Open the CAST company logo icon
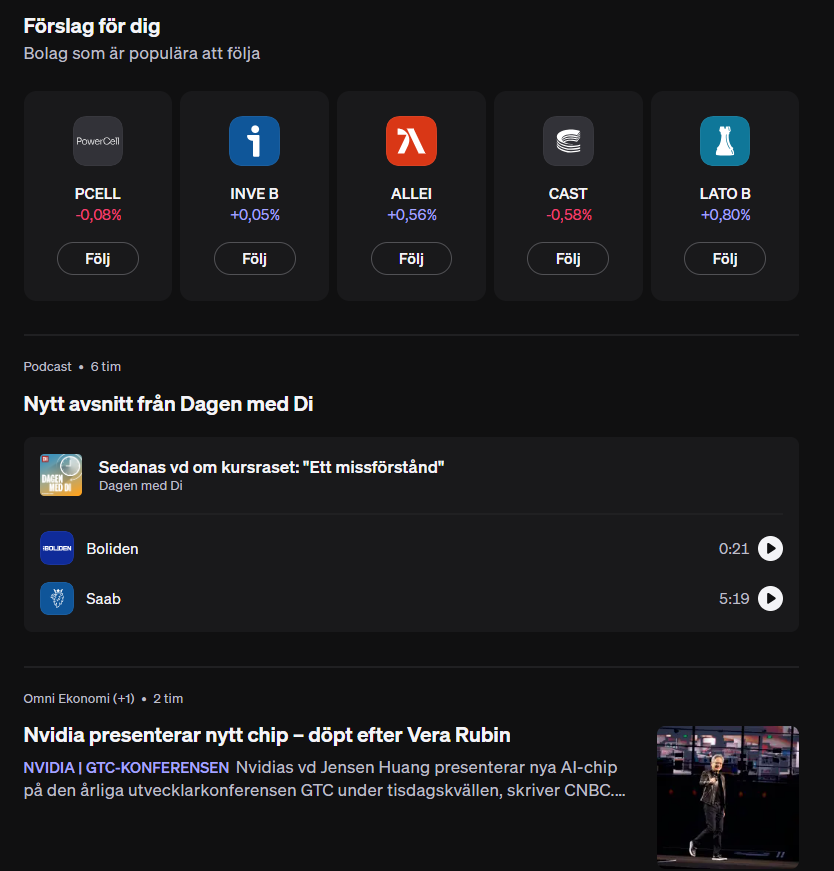 pyautogui.click(x=568, y=141)
